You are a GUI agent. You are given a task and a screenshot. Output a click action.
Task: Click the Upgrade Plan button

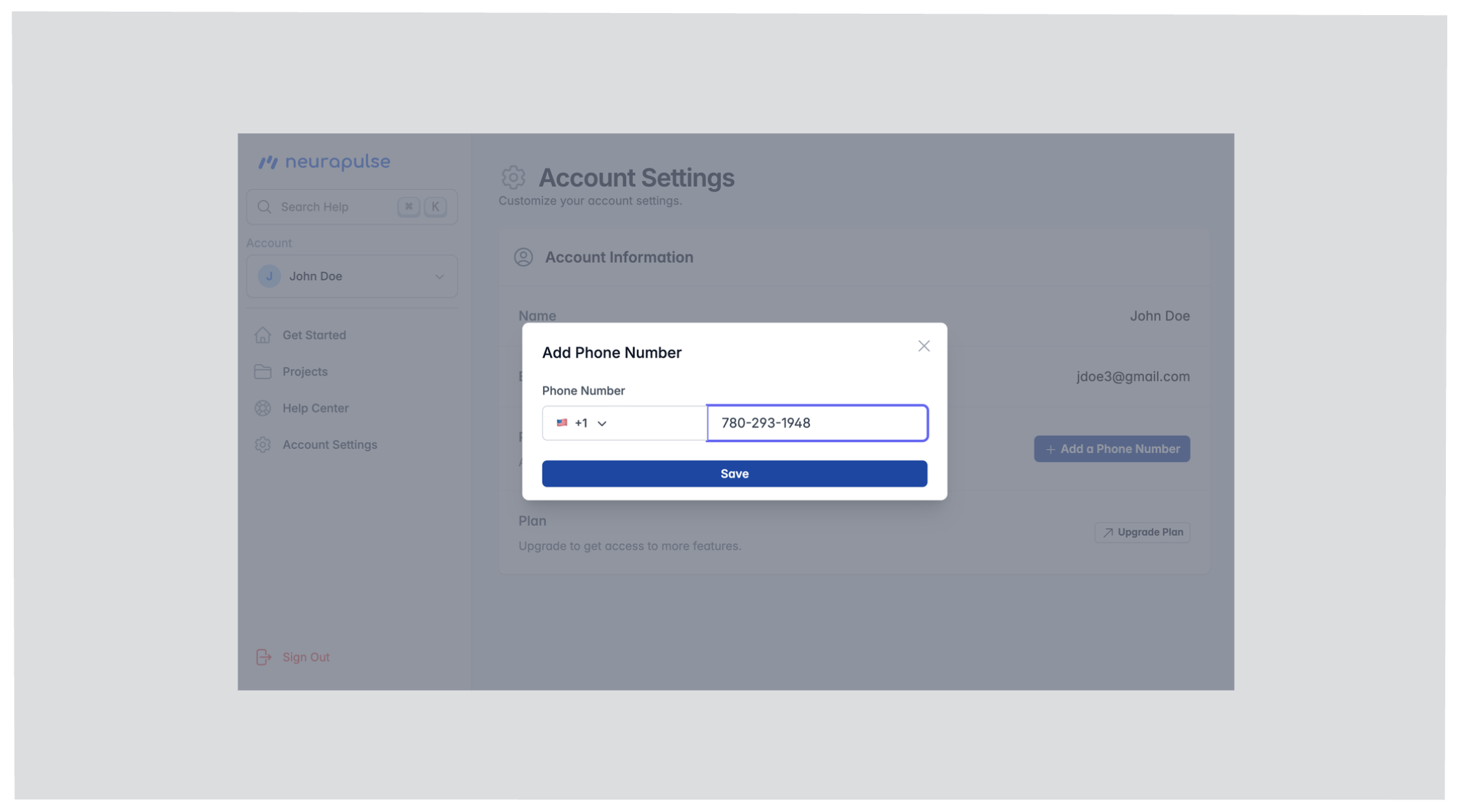coord(1142,532)
